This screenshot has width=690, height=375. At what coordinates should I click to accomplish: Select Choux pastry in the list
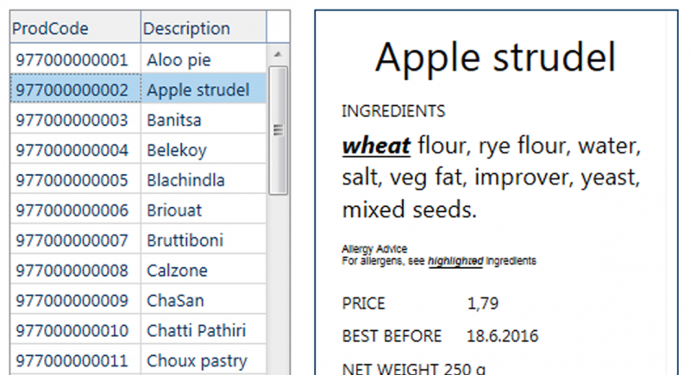197,361
